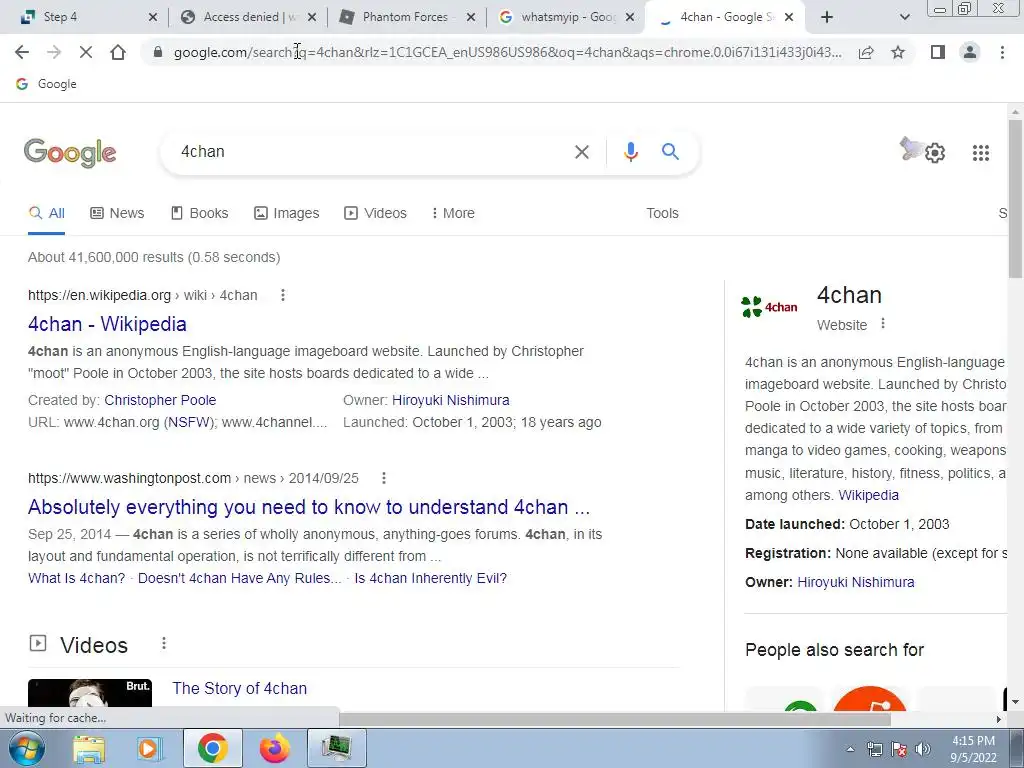This screenshot has height=768, width=1024.
Task: Open the Absolutely everything you need article
Action: pyautogui.click(x=309, y=507)
